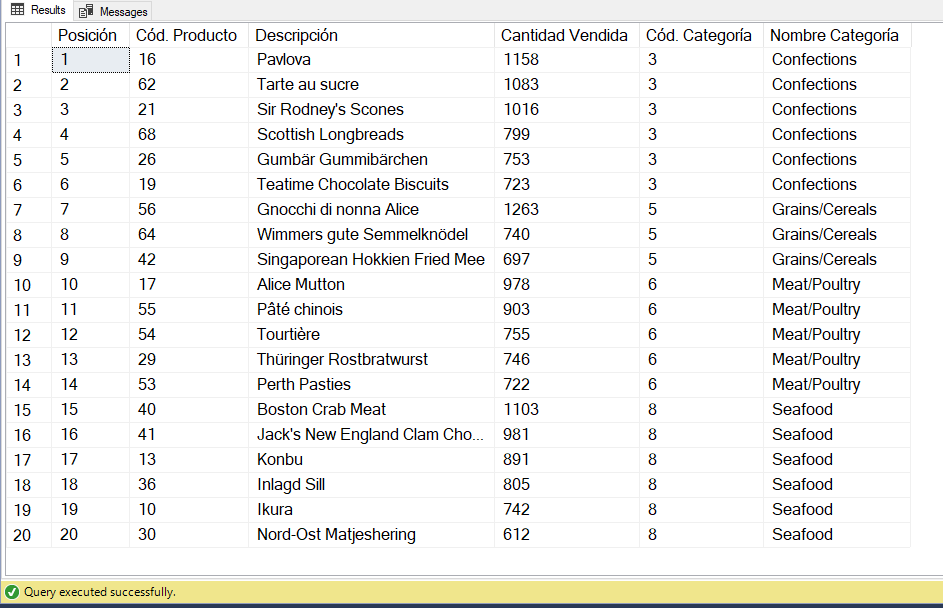Click Confections category in Pavlova row
Image resolution: width=943 pixels, height=608 pixels.
coord(837,60)
